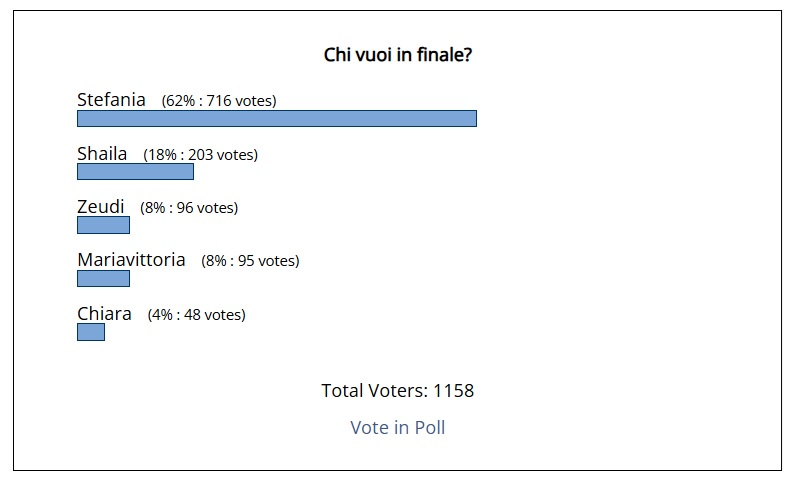Click the poll title Chi vuoi in finale?

coord(398,55)
